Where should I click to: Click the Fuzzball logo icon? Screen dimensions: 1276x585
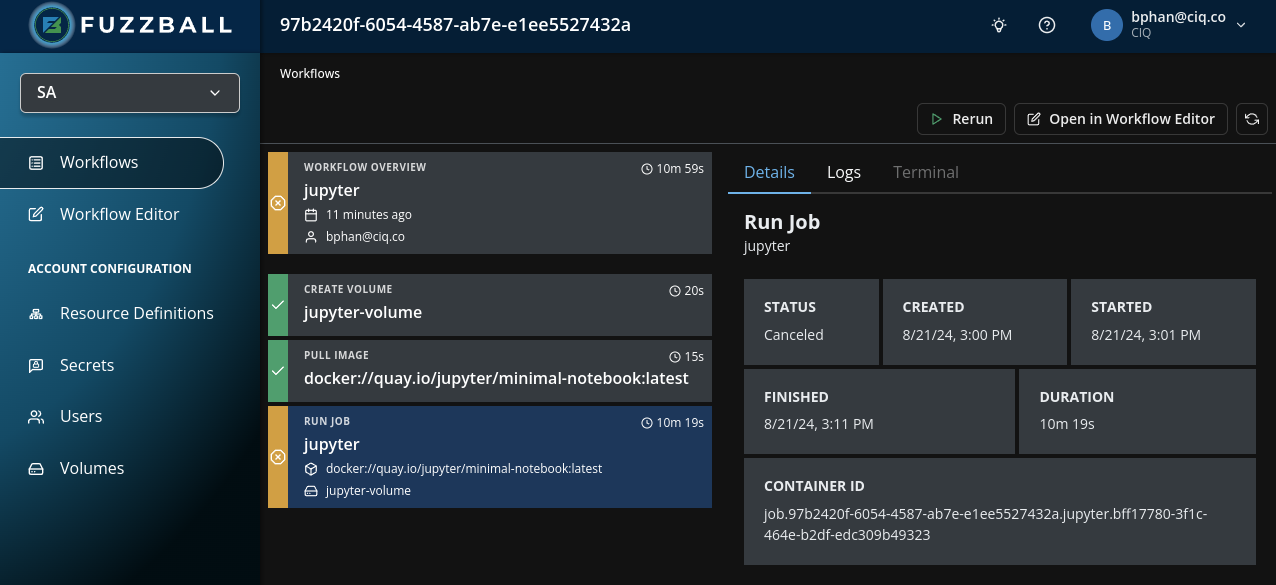pyautogui.click(x=53, y=25)
